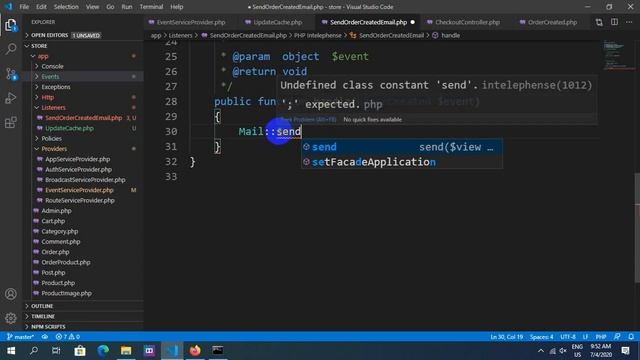
Task: Open the File menu
Action: tap(24, 7)
